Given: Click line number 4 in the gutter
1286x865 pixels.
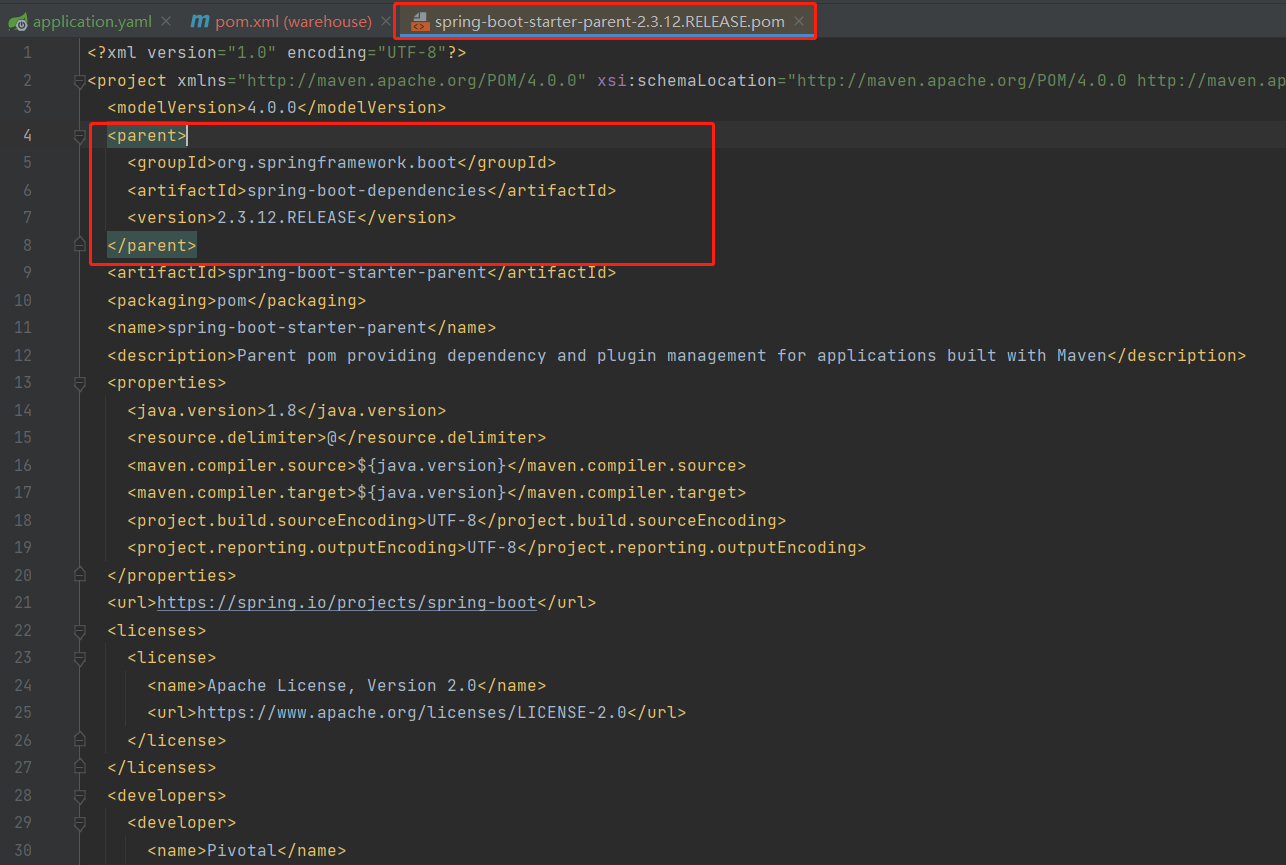Looking at the screenshot, I should pos(27,135).
